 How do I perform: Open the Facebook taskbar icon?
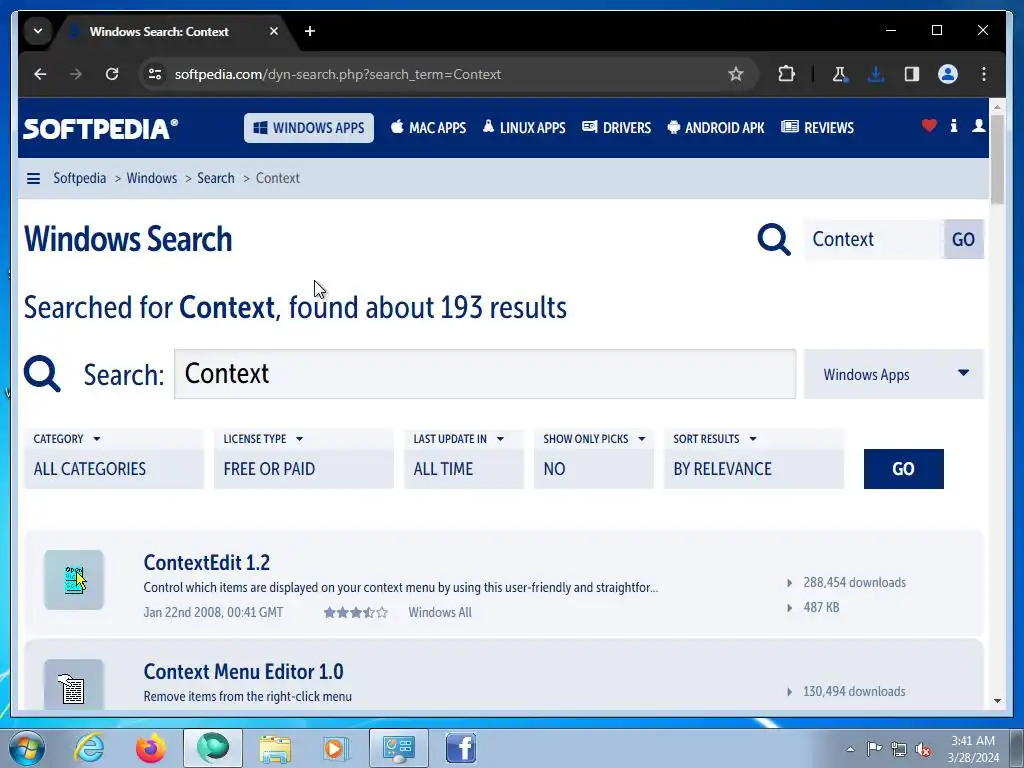460,748
